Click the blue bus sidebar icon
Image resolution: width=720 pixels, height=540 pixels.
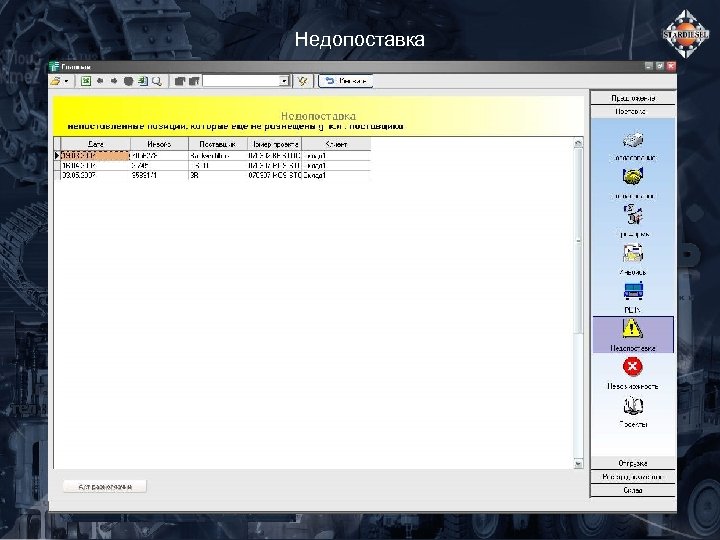[x=633, y=291]
